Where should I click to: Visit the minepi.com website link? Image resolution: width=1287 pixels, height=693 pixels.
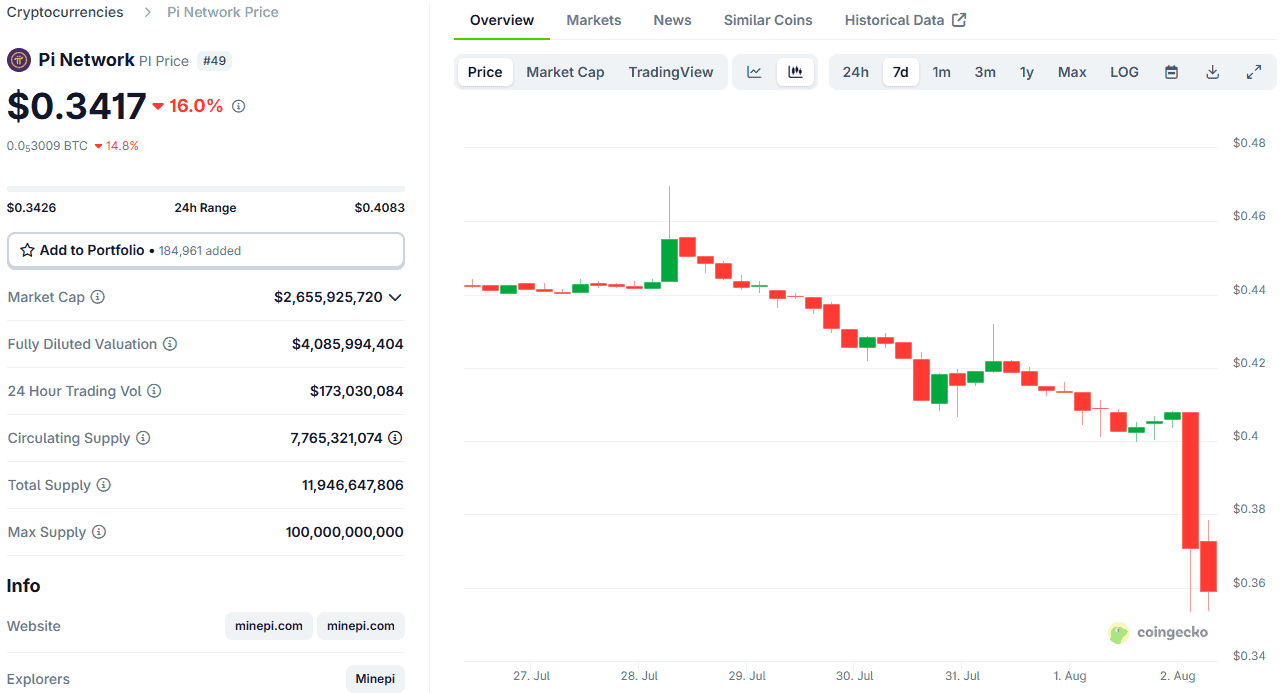[x=268, y=625]
